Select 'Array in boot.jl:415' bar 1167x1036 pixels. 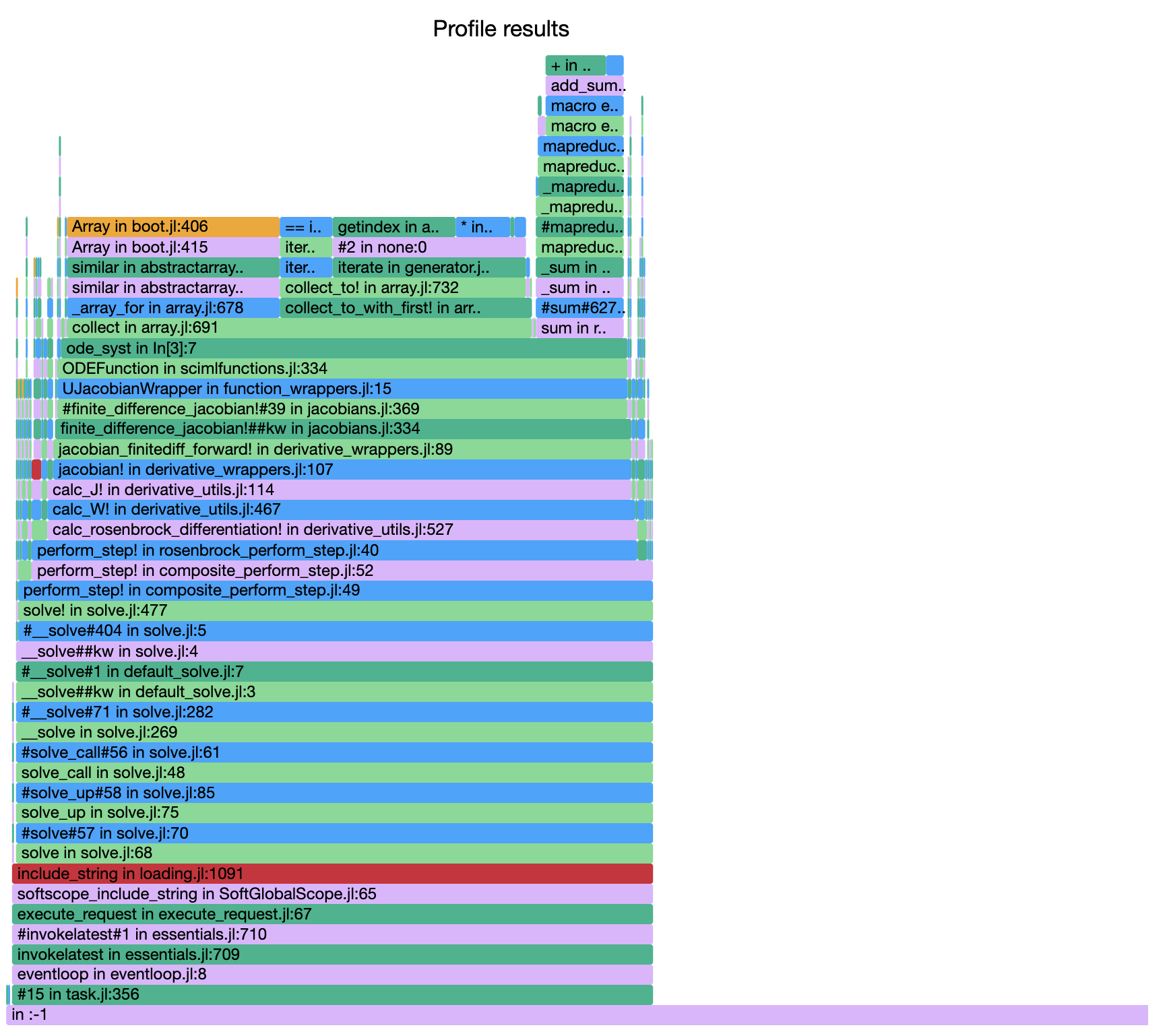[173, 247]
